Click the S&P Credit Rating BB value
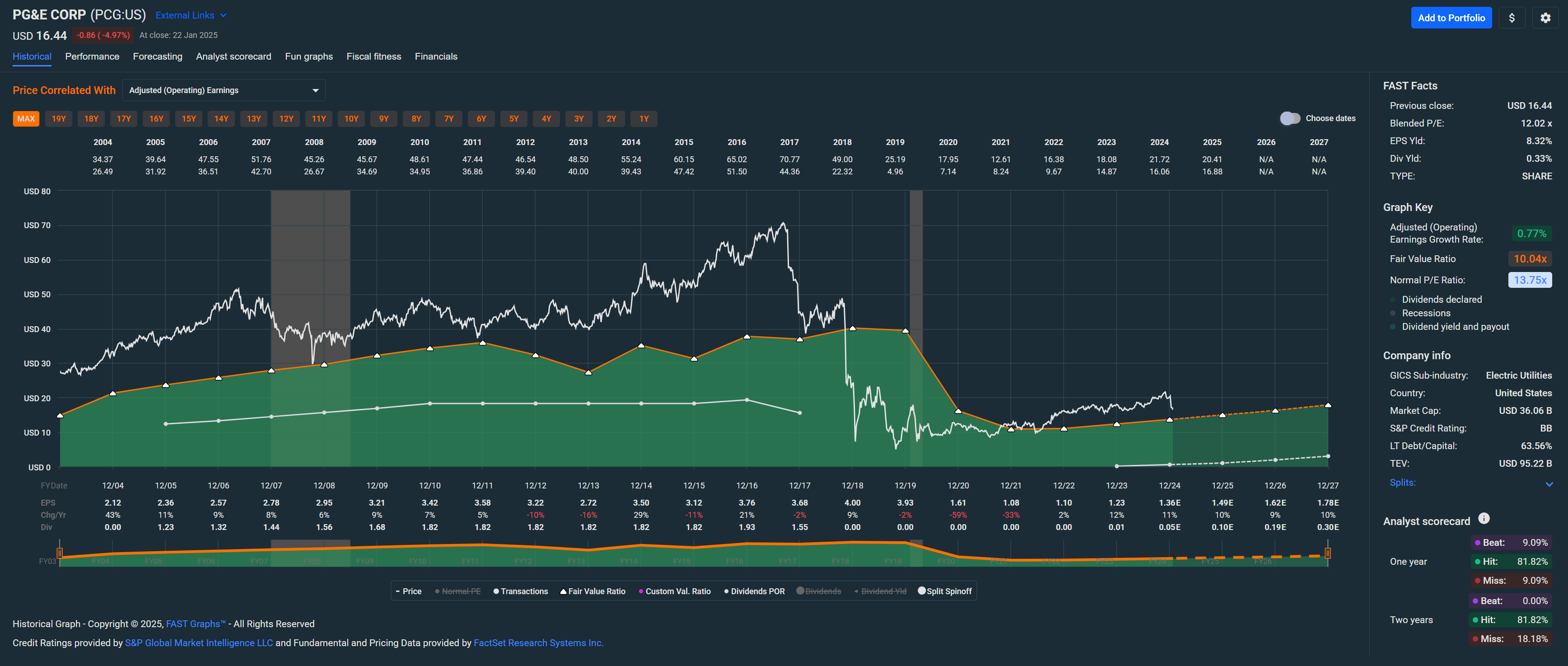This screenshot has width=1568, height=666. [x=1545, y=429]
